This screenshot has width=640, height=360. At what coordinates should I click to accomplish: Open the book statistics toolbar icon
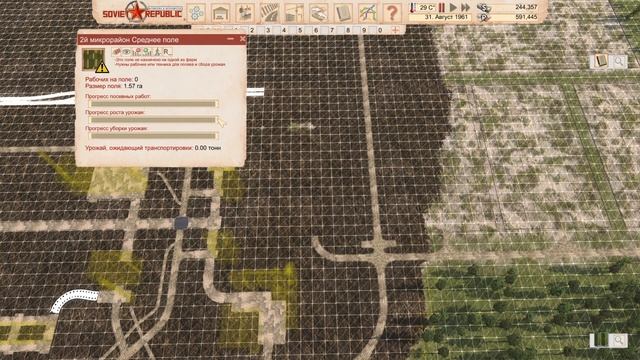click(x=343, y=13)
